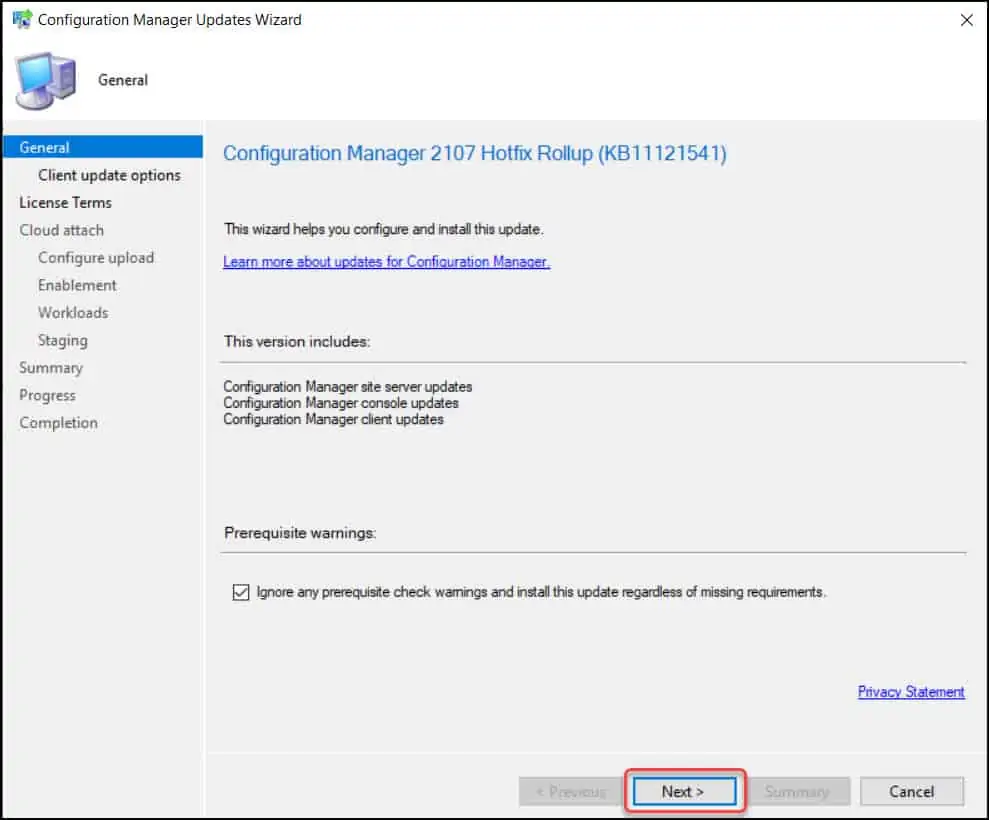Click 'Configuration Manager site server updates' text

[x=348, y=387]
